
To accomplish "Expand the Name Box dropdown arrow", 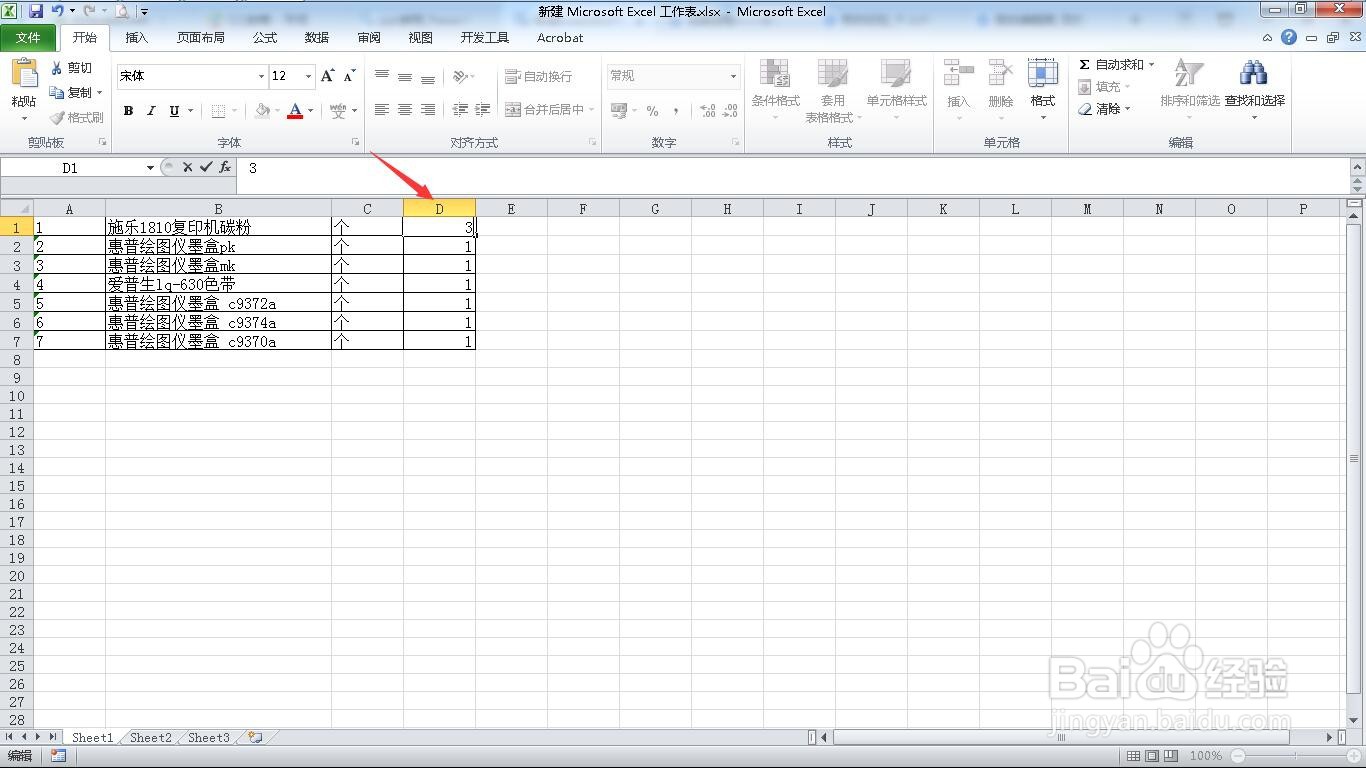I will coord(150,168).
